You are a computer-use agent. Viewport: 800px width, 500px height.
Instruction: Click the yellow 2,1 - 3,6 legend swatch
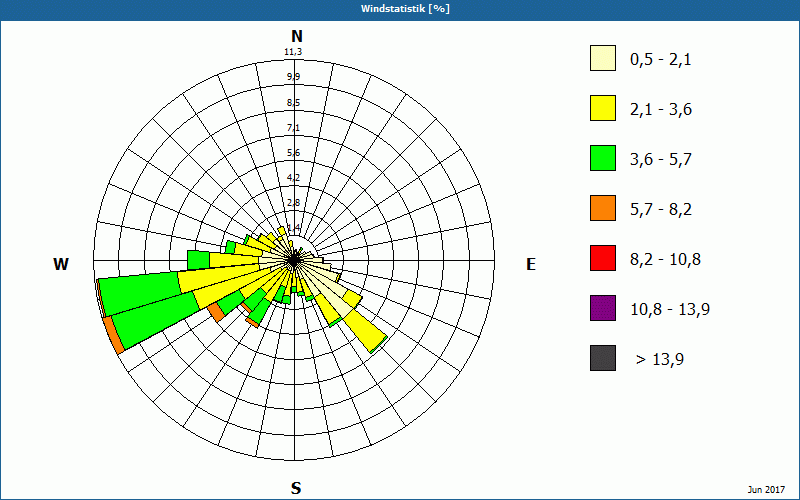pos(603,108)
